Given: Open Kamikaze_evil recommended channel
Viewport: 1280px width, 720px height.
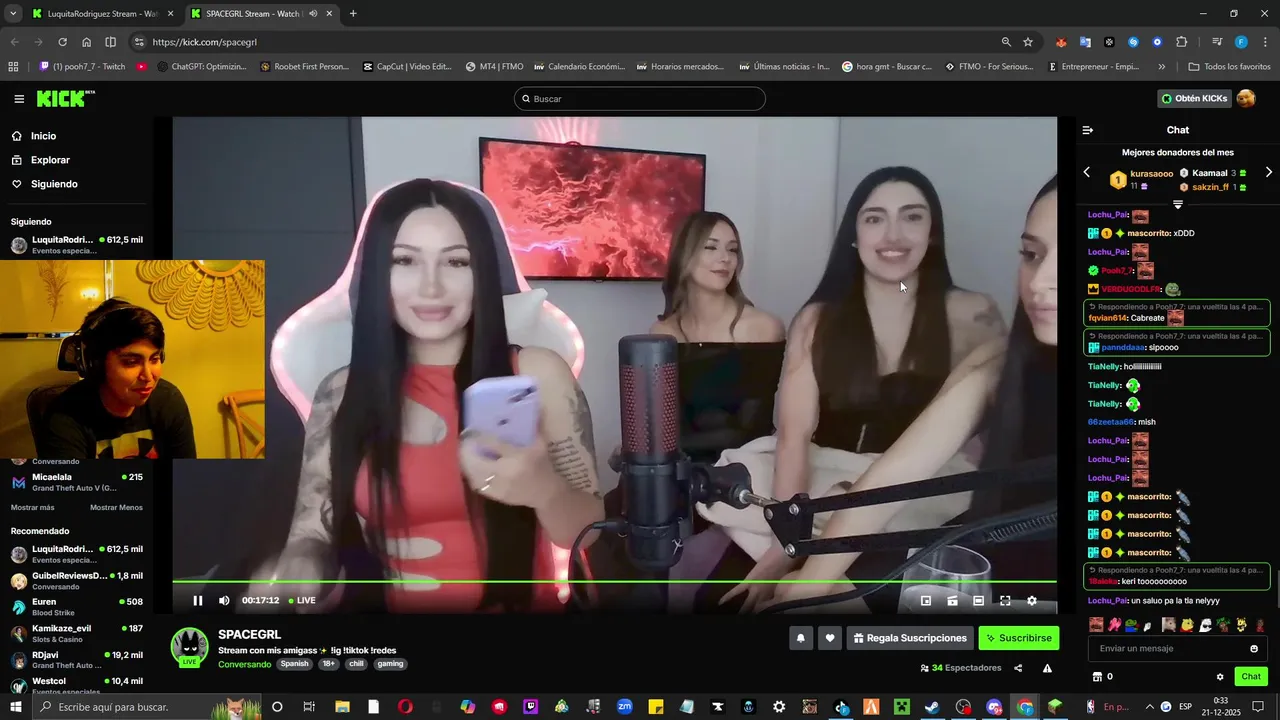Looking at the screenshot, I should point(77,633).
